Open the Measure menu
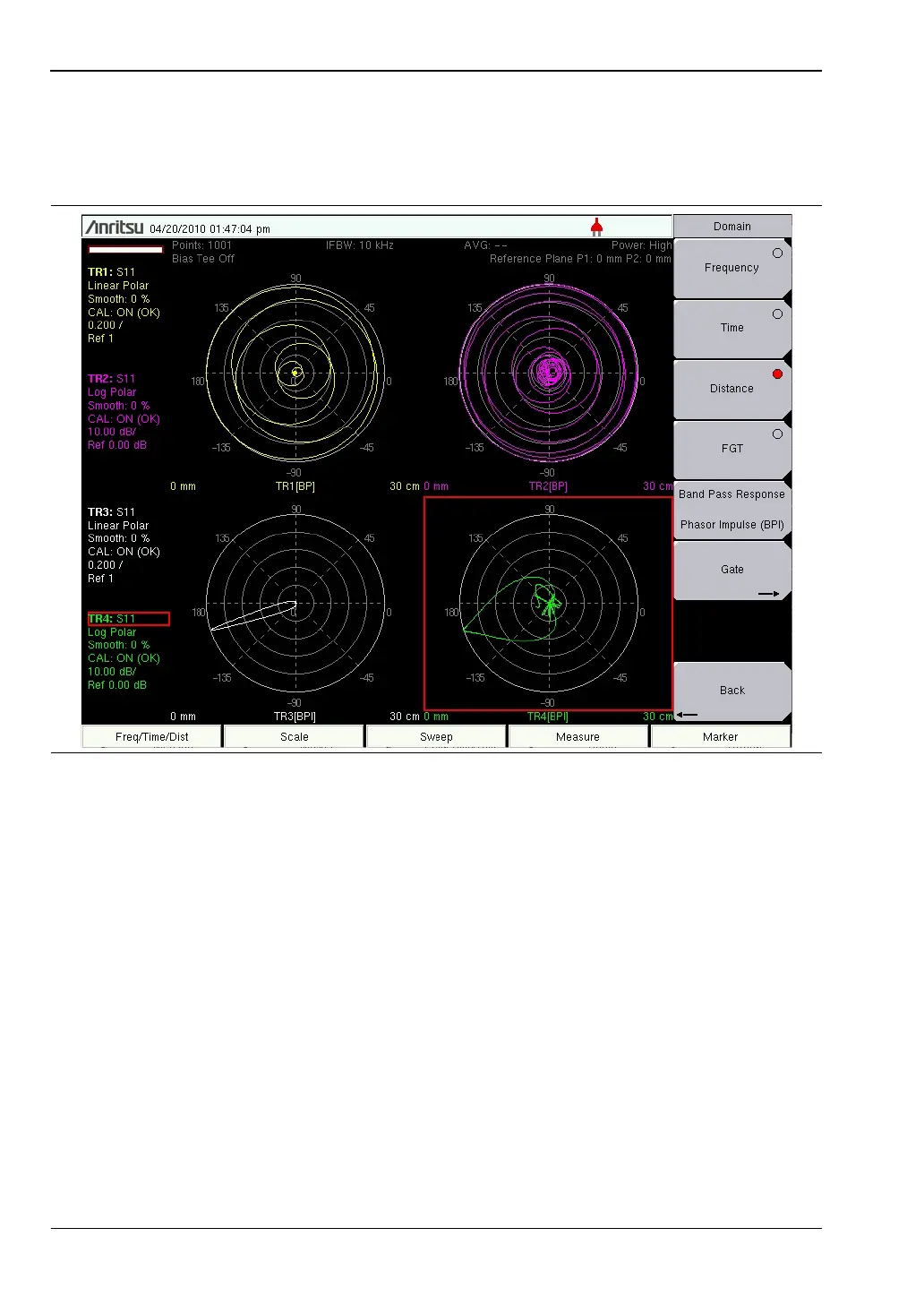 (577, 737)
